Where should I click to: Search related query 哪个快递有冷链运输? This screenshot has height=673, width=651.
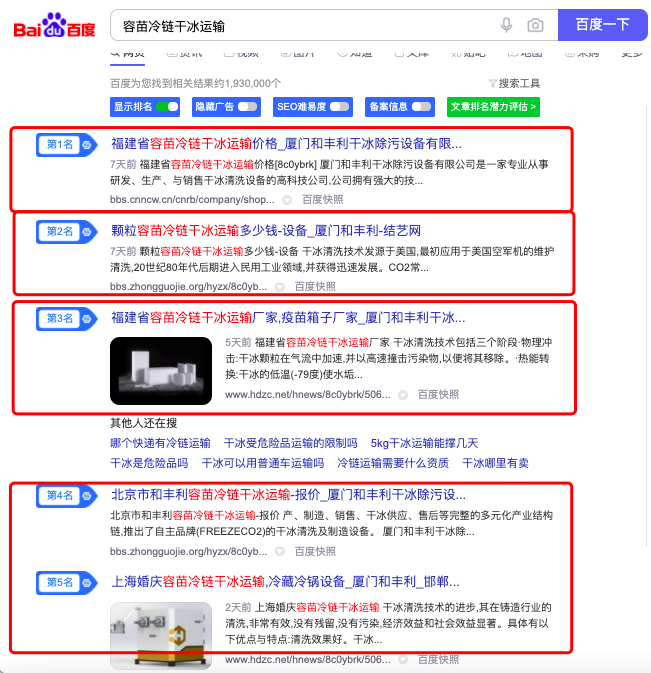(x=160, y=443)
